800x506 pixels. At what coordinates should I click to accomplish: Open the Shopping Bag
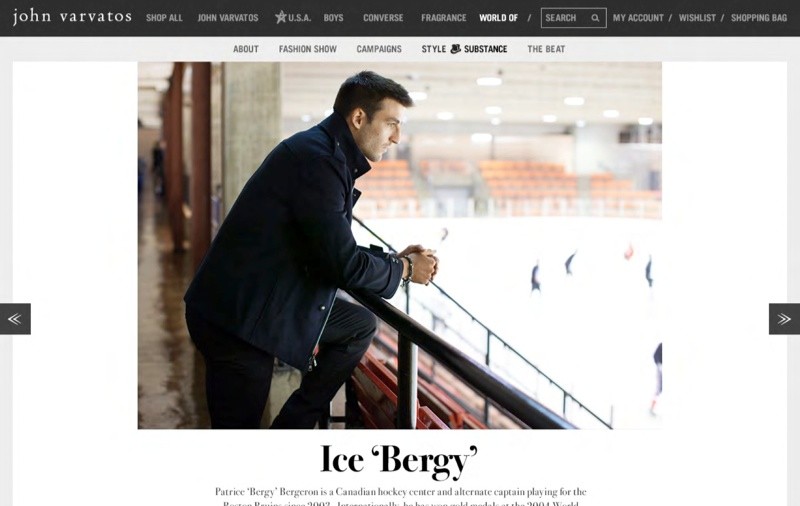[x=759, y=18]
